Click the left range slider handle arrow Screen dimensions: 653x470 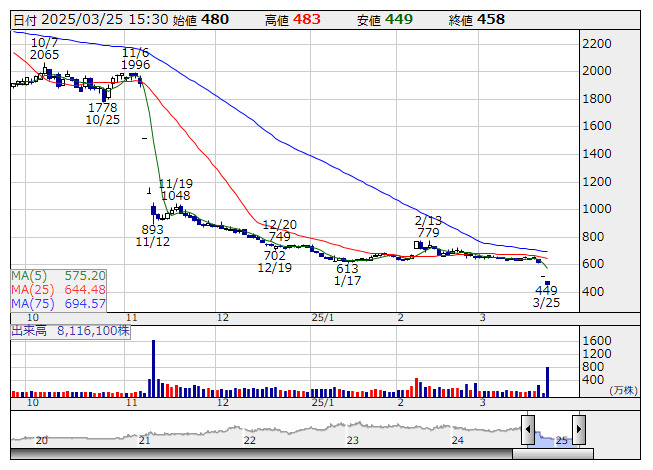pos(528,429)
